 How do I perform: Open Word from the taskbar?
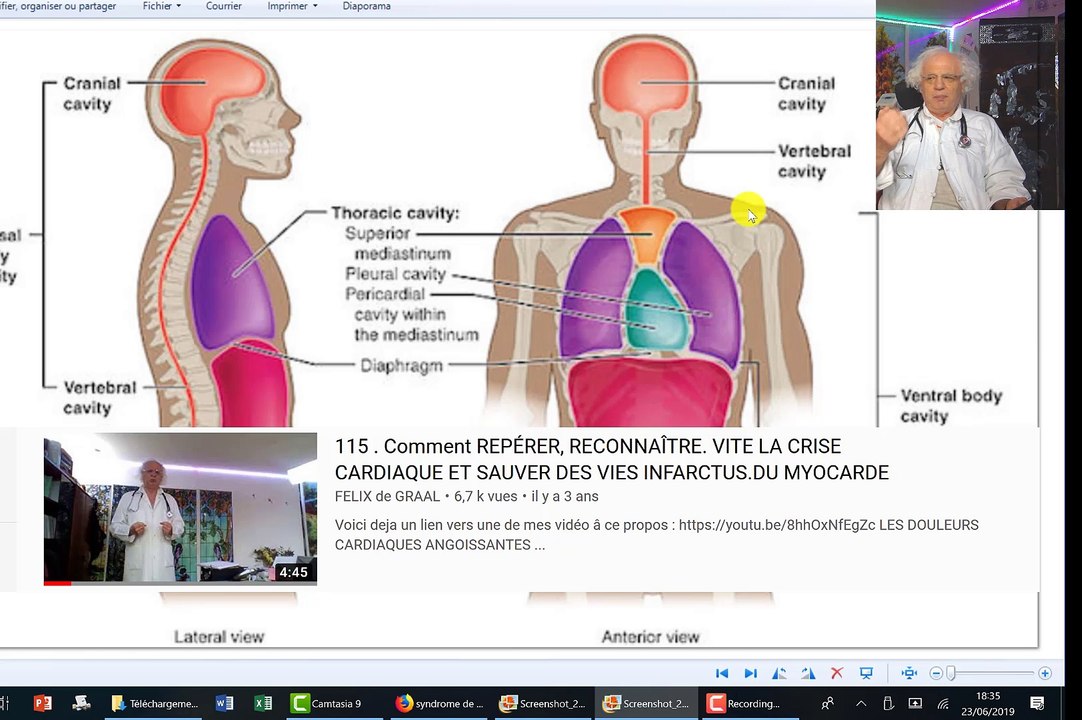pos(224,703)
